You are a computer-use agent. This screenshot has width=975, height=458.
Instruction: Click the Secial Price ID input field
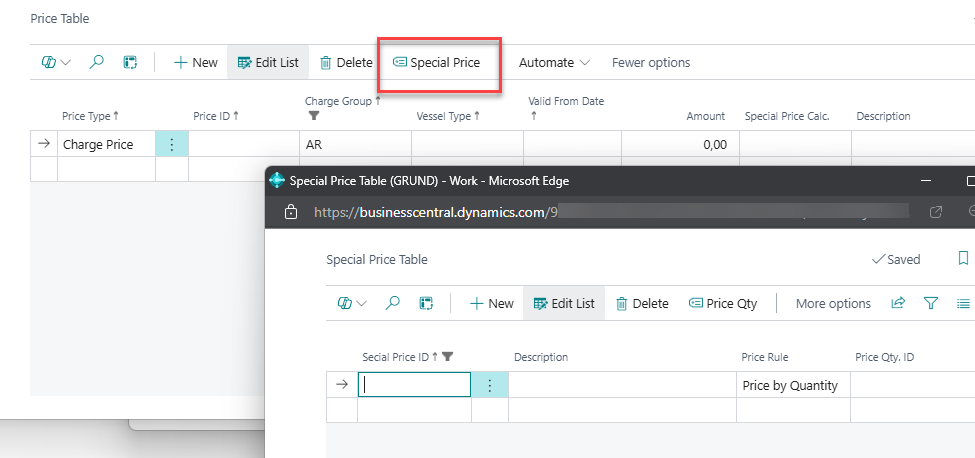pos(414,385)
